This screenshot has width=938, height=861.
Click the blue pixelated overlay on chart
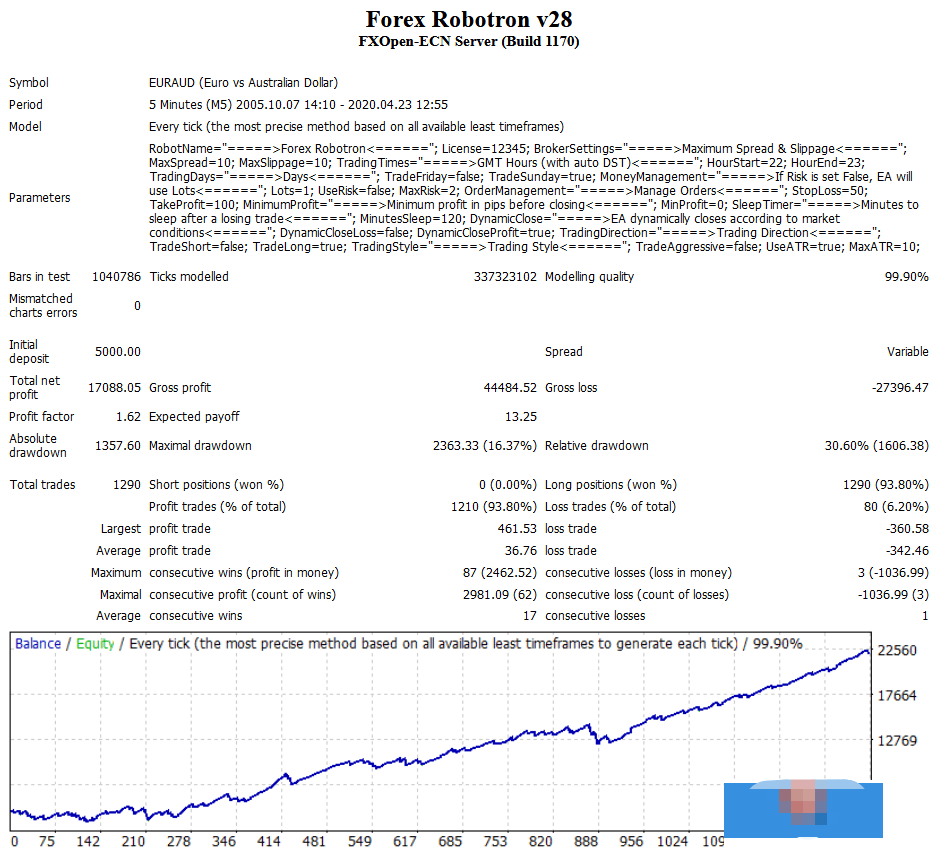(x=803, y=809)
